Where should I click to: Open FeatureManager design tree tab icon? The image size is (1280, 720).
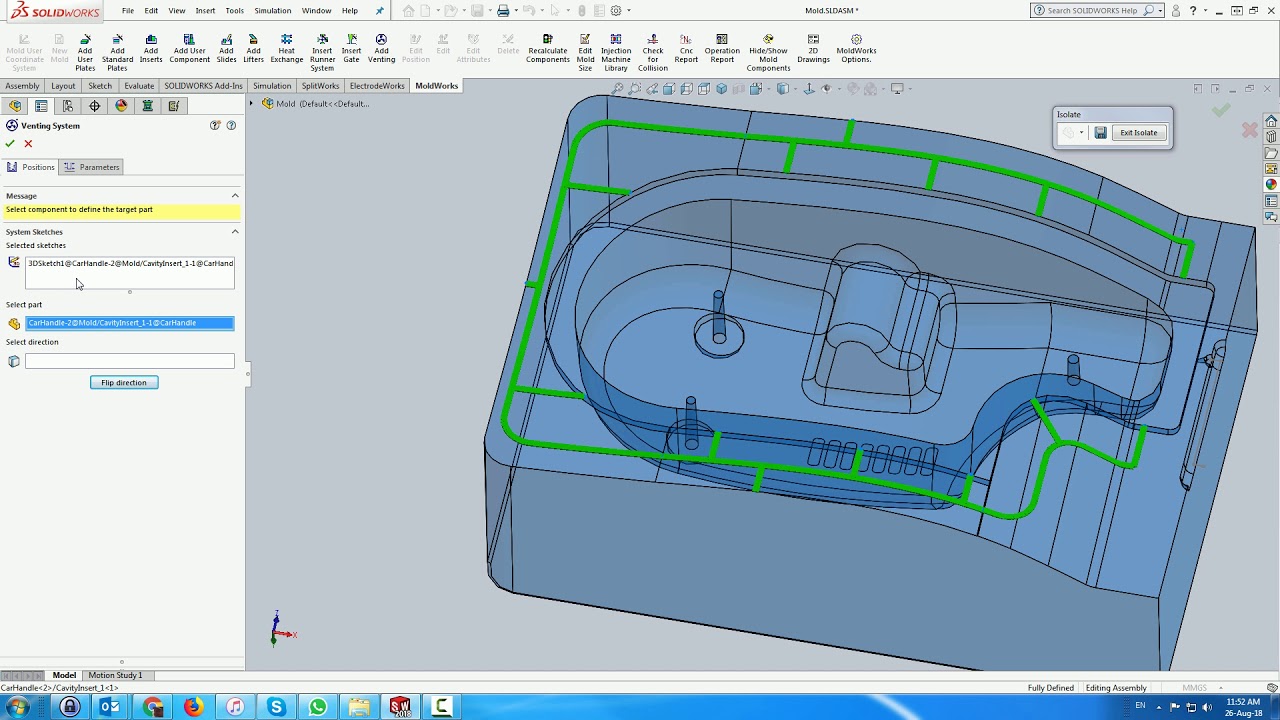15,106
